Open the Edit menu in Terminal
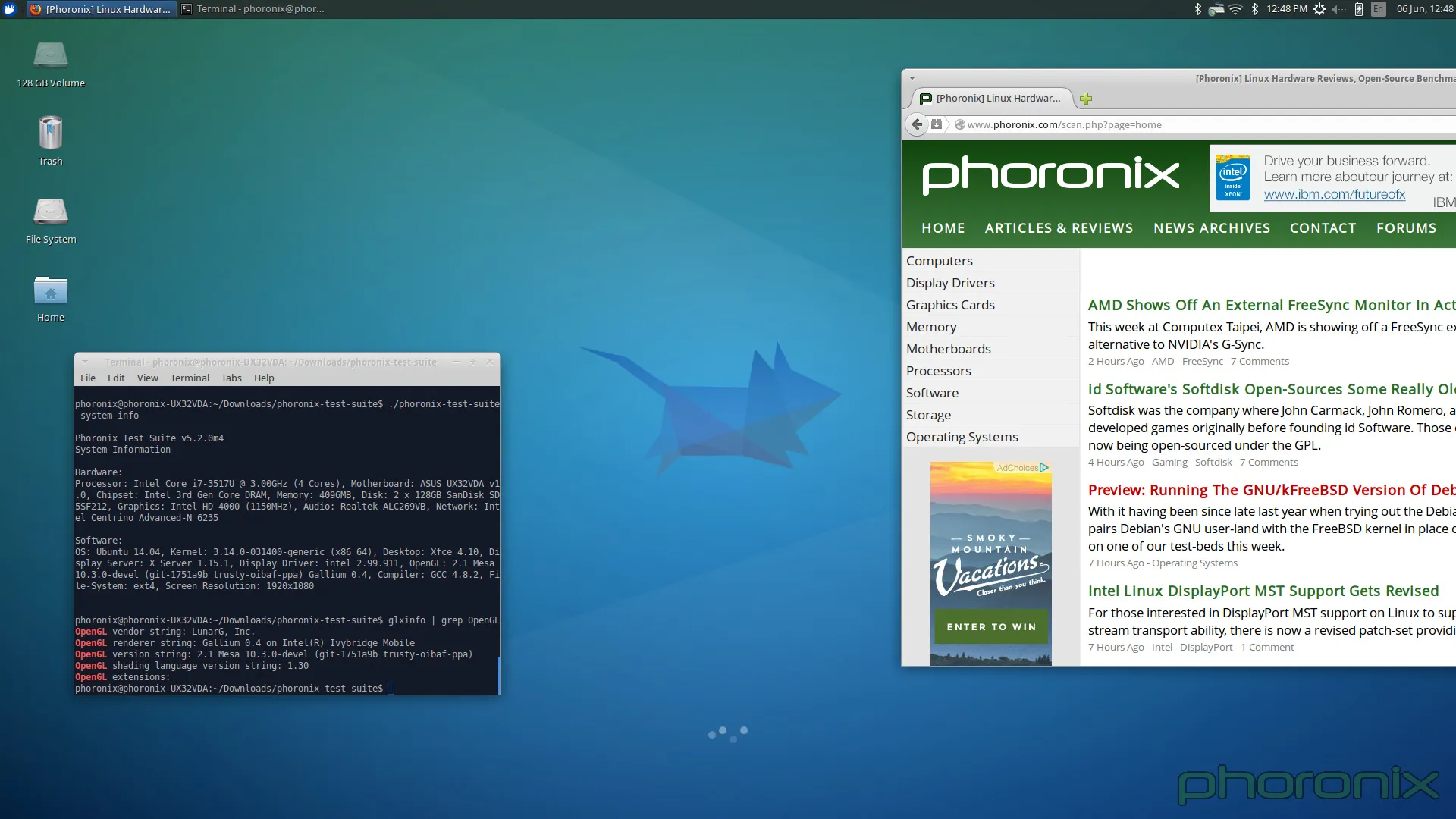 click(116, 378)
